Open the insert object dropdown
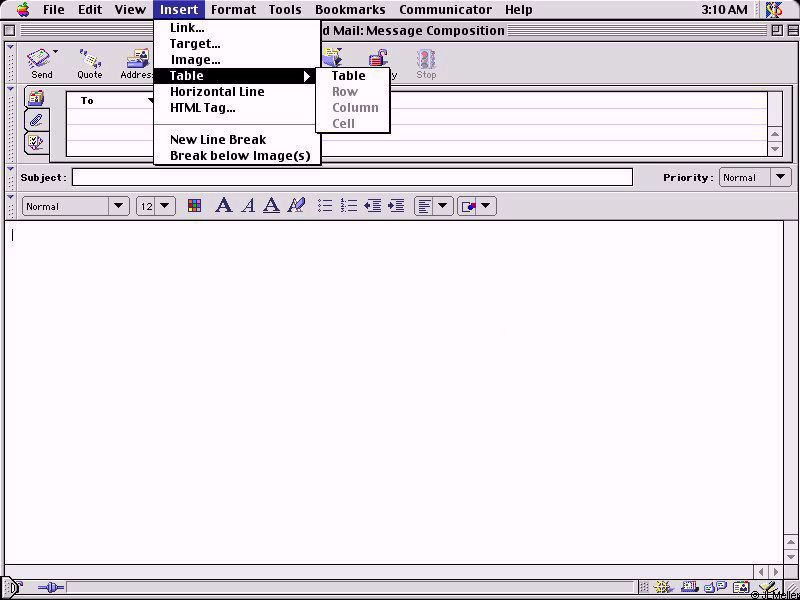The width and height of the screenshot is (800, 600). pos(477,206)
